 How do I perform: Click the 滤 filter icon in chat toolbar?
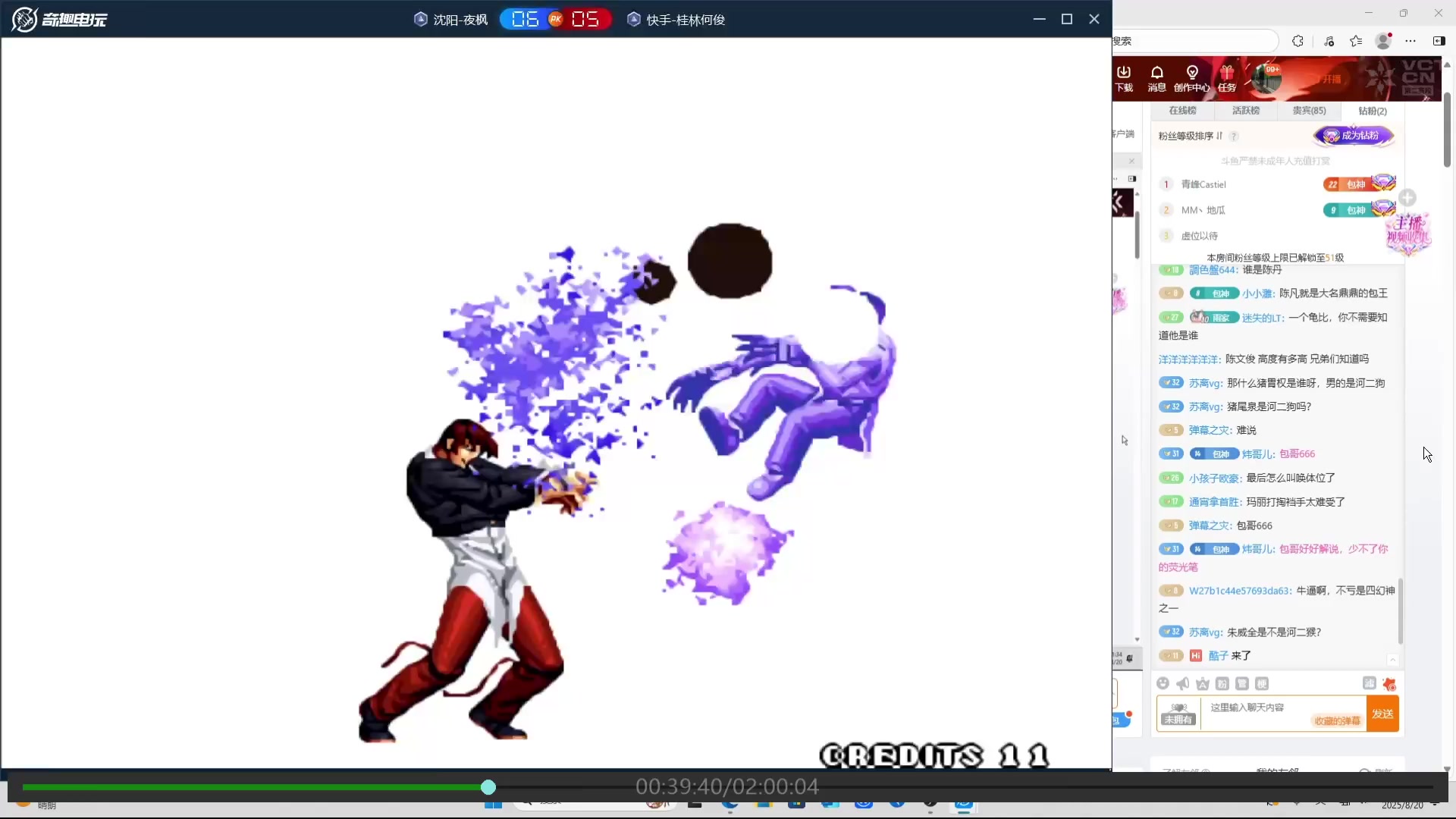[1370, 683]
